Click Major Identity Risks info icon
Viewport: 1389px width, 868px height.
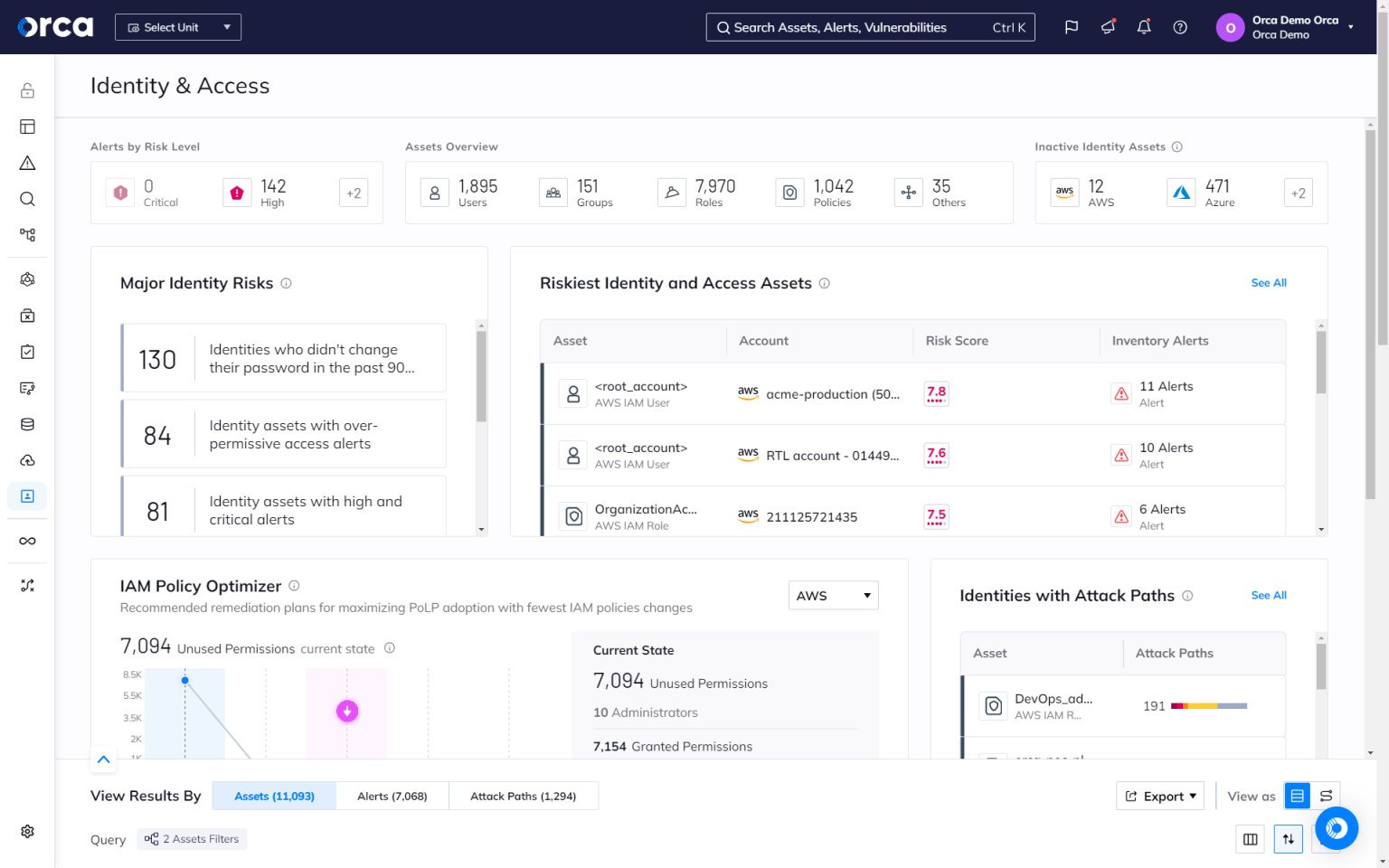tap(286, 283)
